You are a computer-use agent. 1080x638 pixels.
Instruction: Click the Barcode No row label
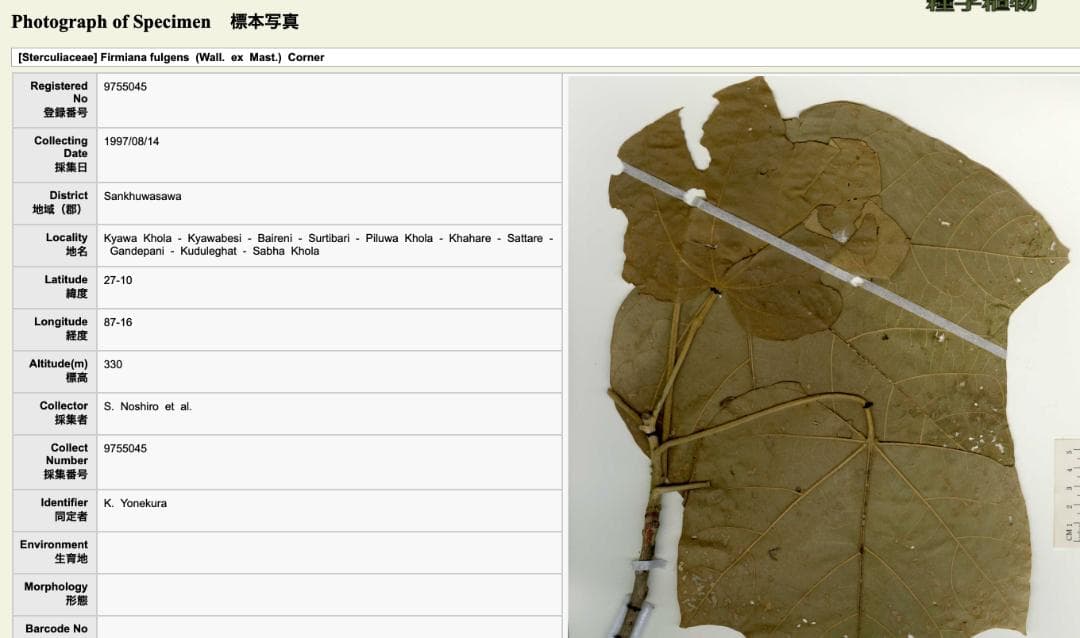(x=57, y=629)
